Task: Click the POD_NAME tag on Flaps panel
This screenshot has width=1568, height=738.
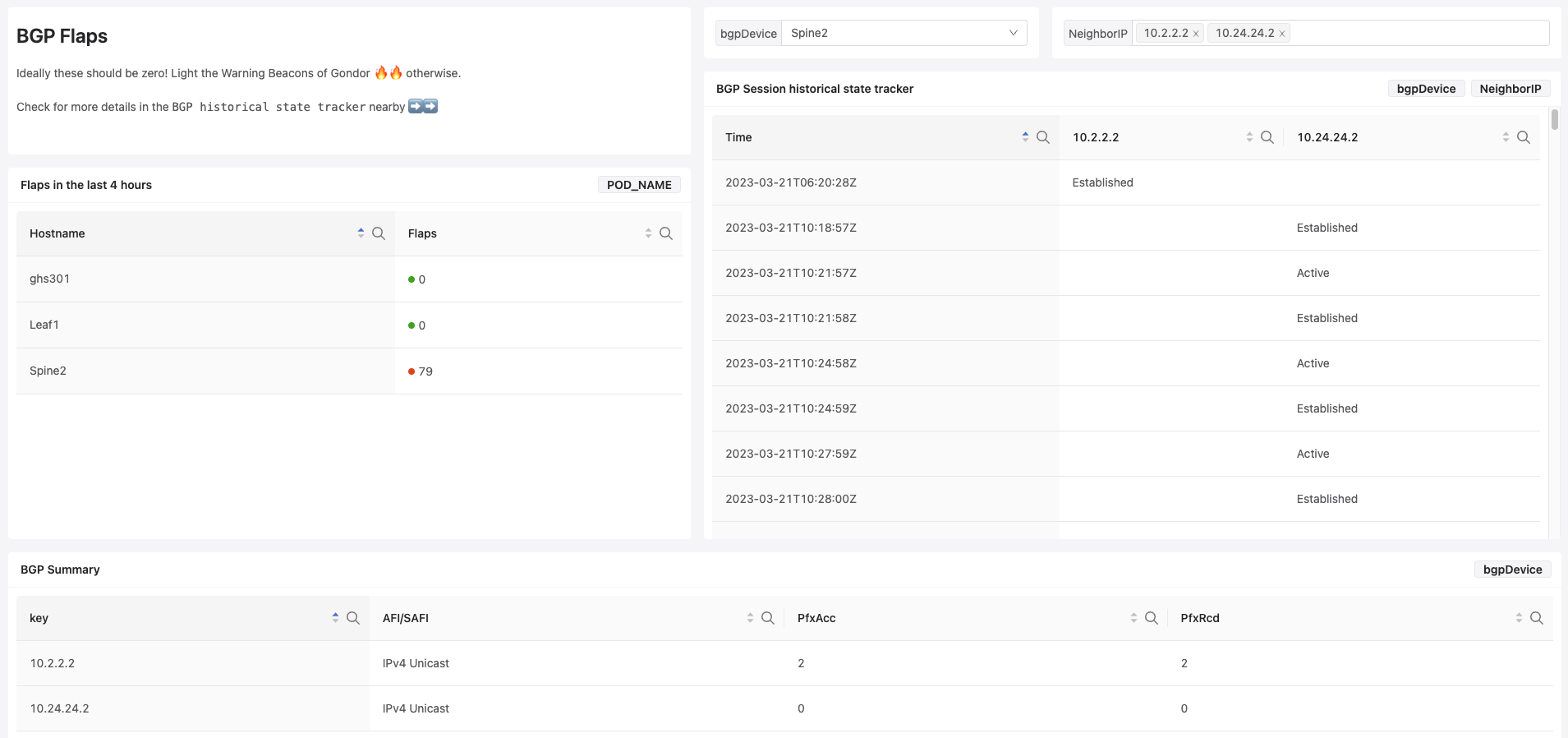Action: 639,185
